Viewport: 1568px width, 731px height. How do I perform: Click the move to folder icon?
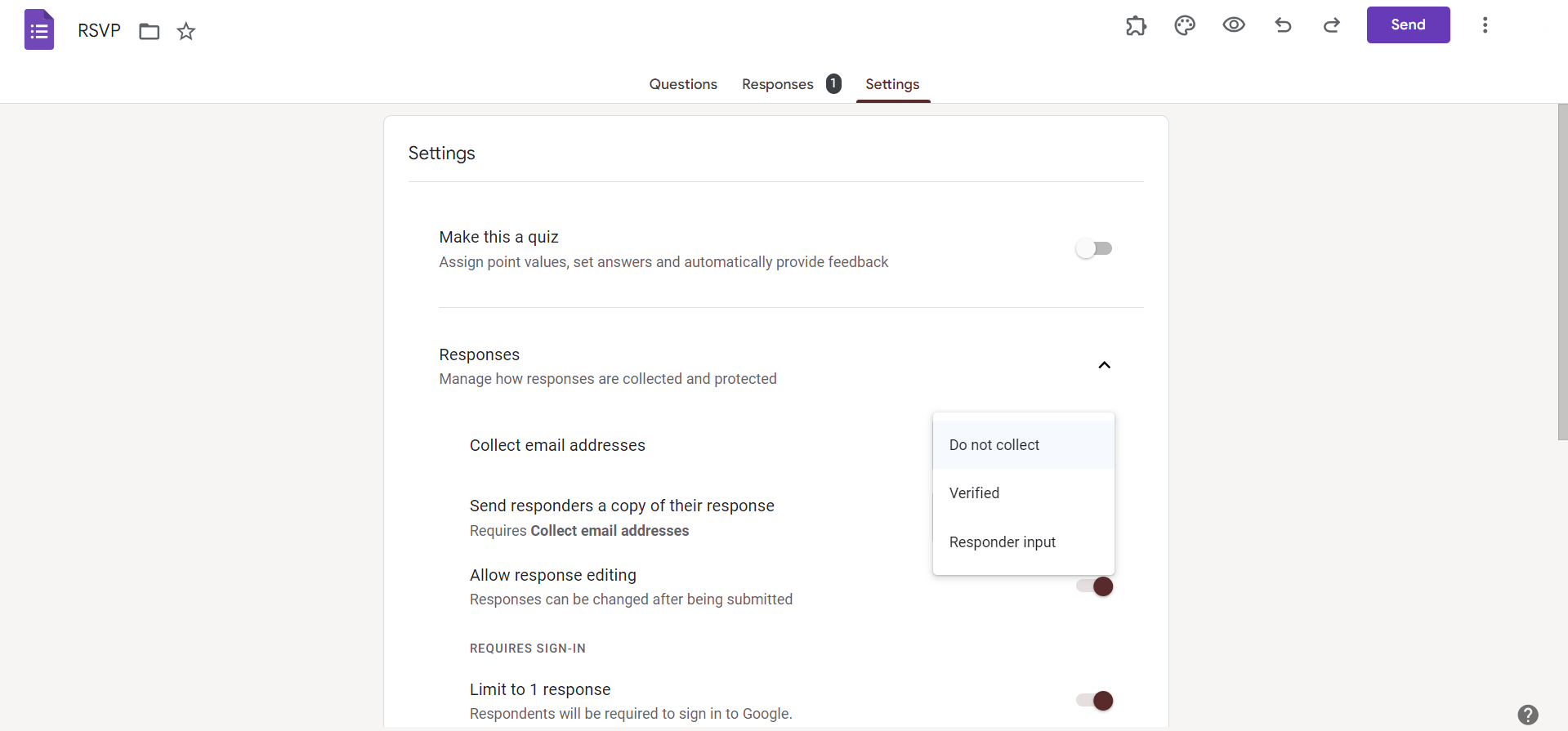149,32
